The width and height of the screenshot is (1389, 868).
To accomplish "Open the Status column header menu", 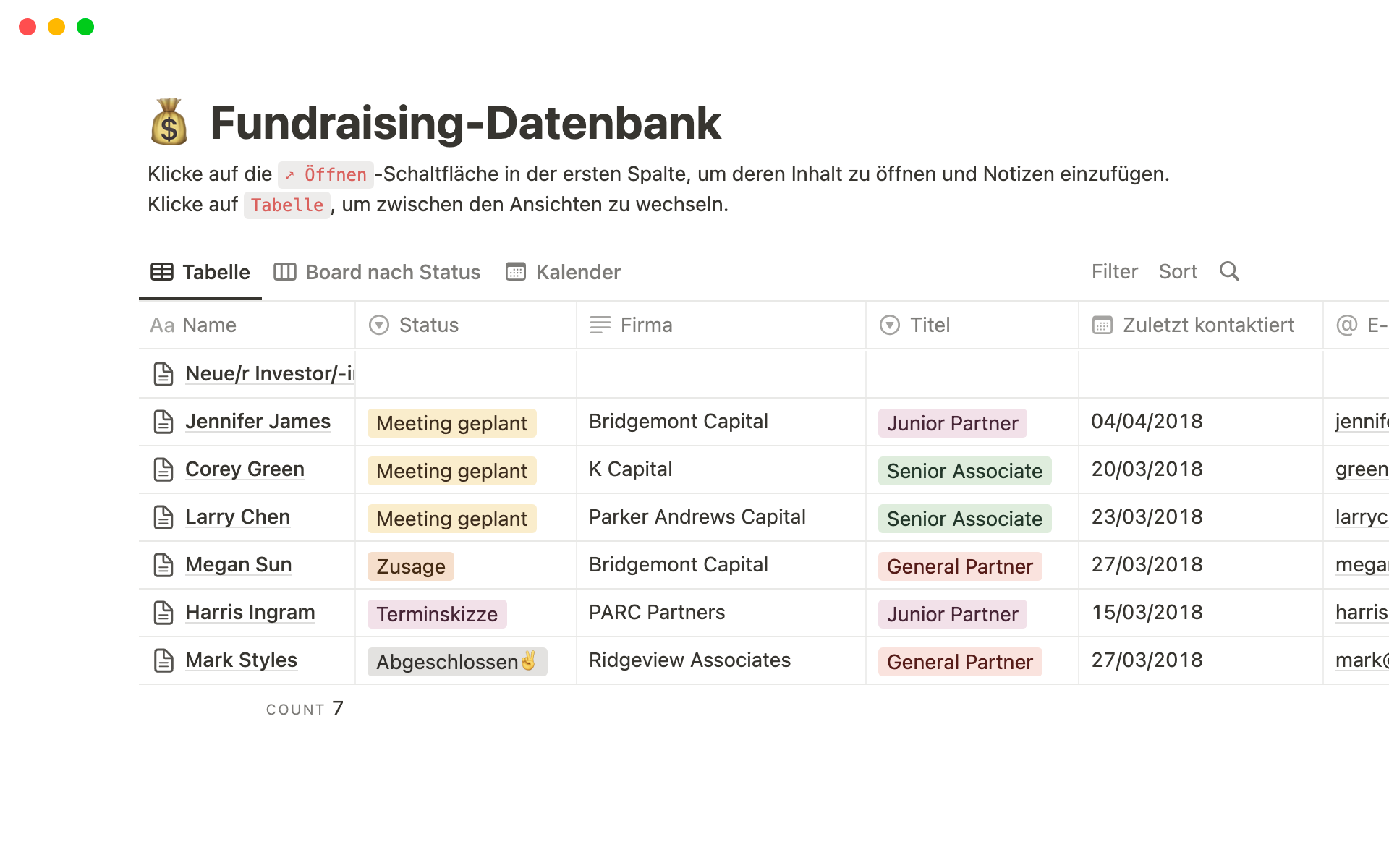I will 428,325.
